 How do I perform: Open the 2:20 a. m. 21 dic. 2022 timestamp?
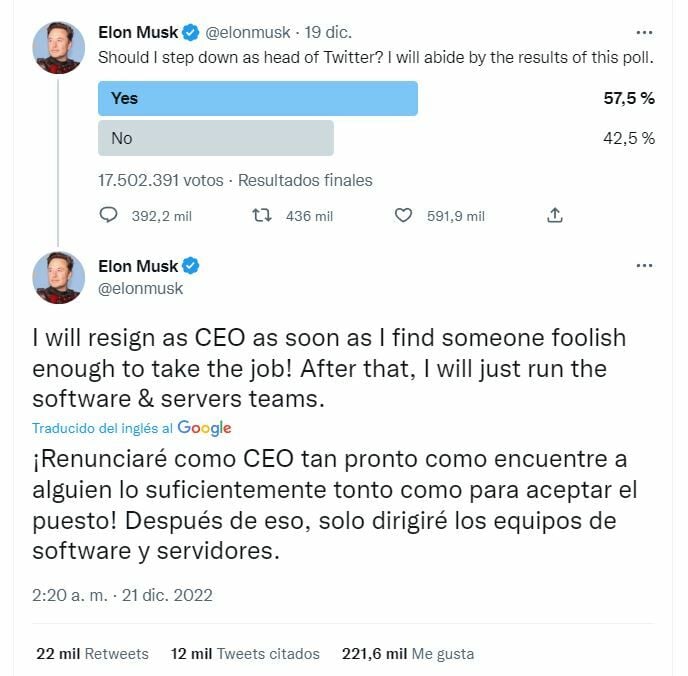[122, 595]
